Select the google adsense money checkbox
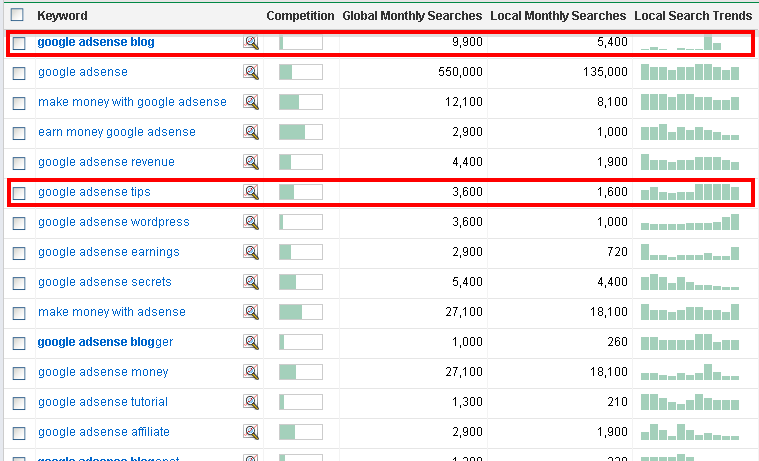This screenshot has width=759, height=461. [19, 374]
